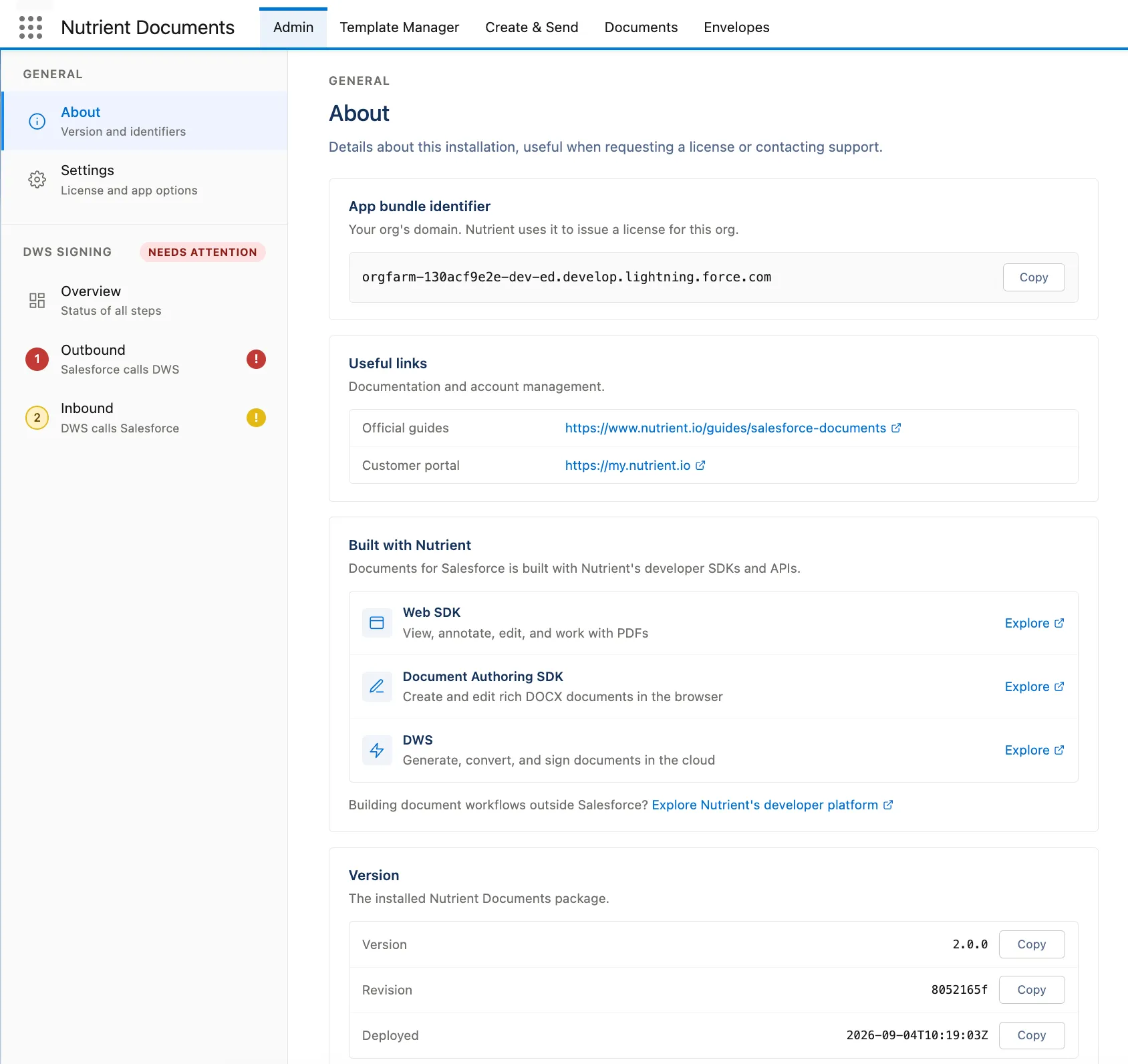Copy the Deployed timestamp value
Image resolution: width=1128 pixels, height=1064 pixels.
(x=1031, y=1035)
